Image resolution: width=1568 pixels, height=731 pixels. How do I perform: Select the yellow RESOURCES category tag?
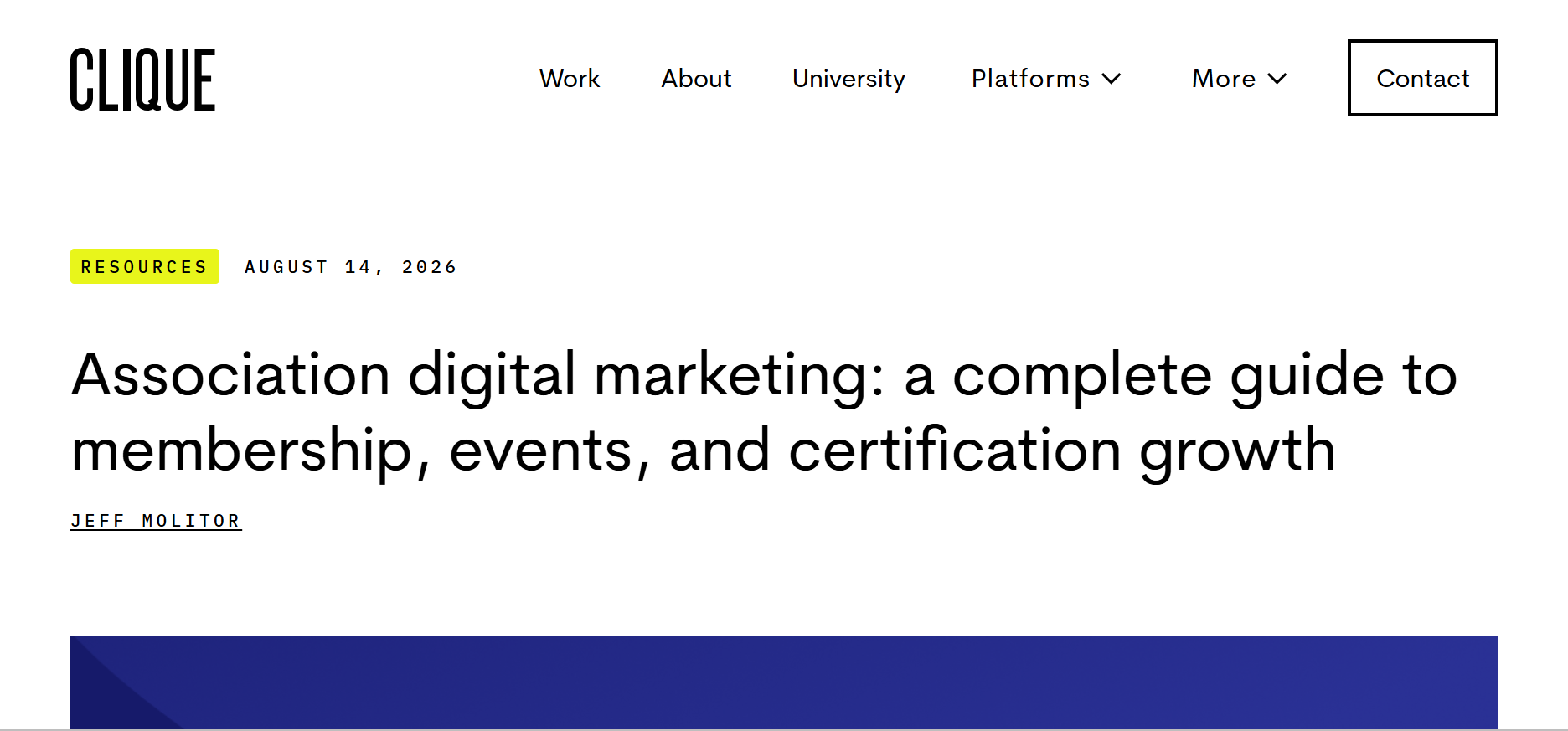tap(145, 266)
